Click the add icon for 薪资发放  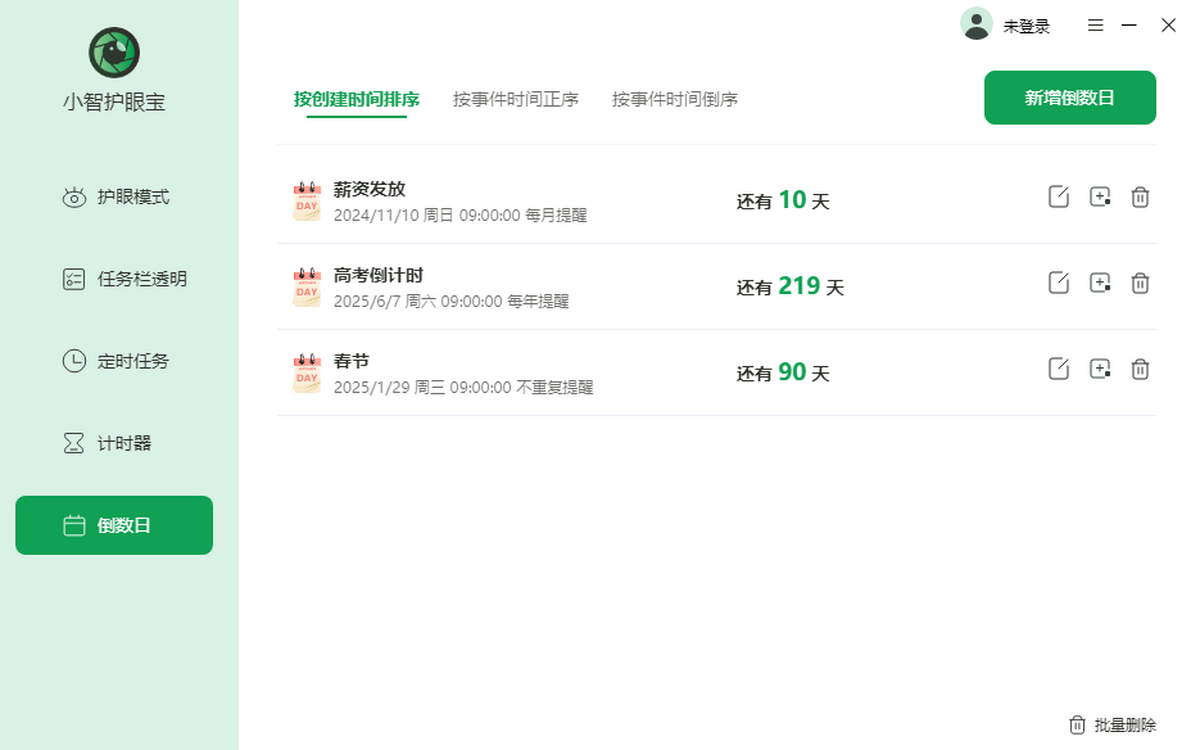tap(1099, 197)
